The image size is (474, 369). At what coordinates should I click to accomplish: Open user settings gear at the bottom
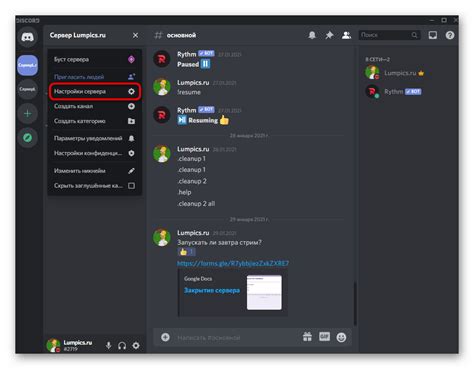(x=136, y=346)
